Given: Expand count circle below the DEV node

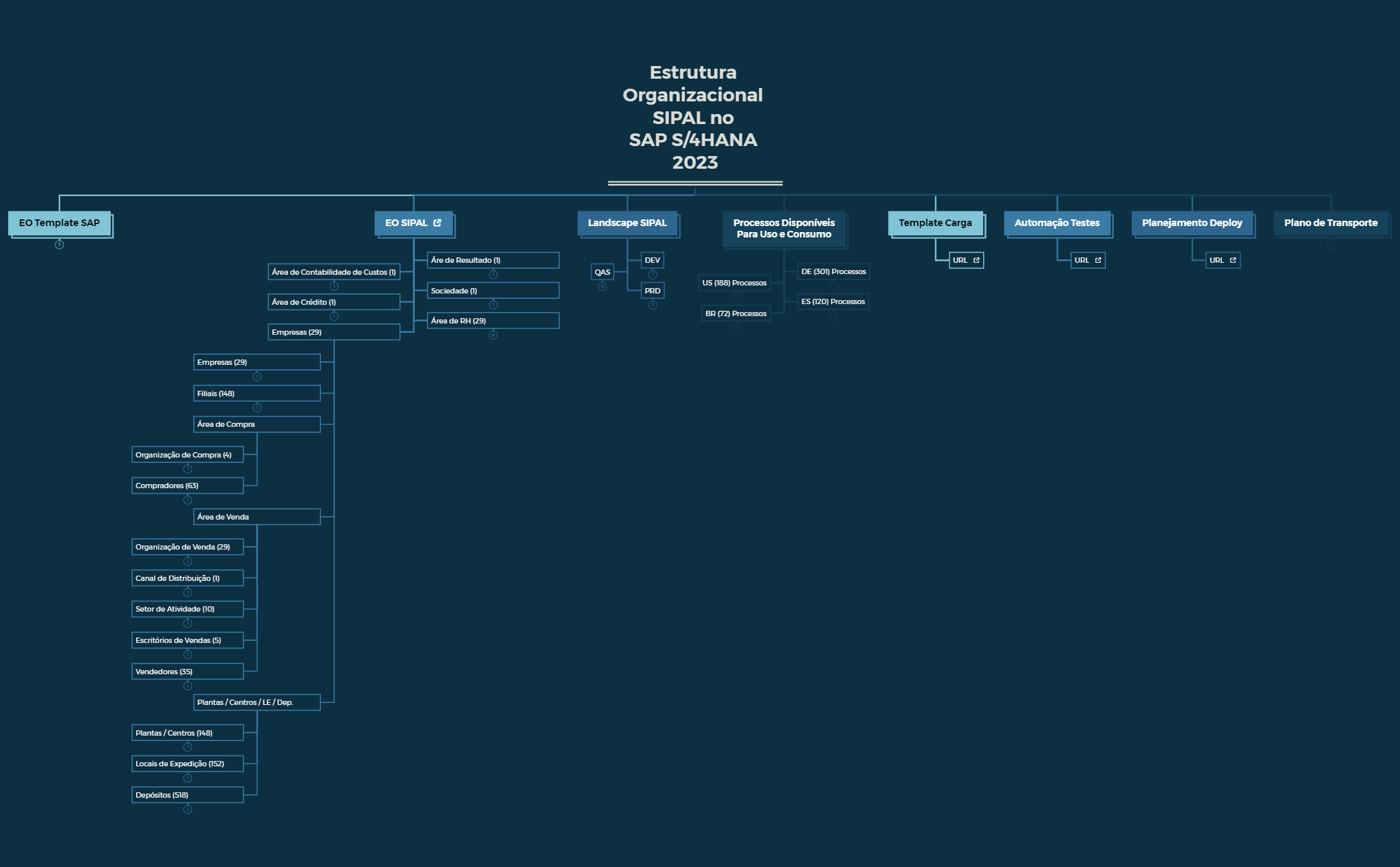Looking at the screenshot, I should point(652,275).
